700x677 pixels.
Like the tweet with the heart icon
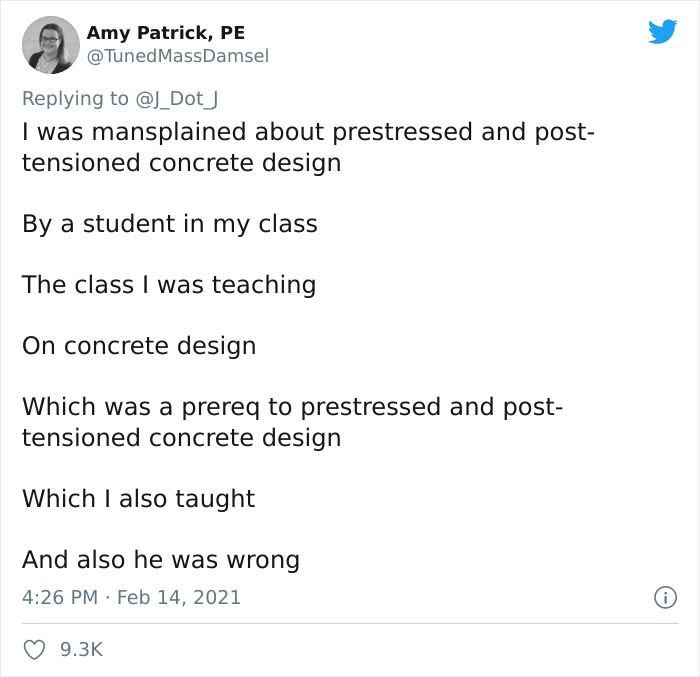35,650
